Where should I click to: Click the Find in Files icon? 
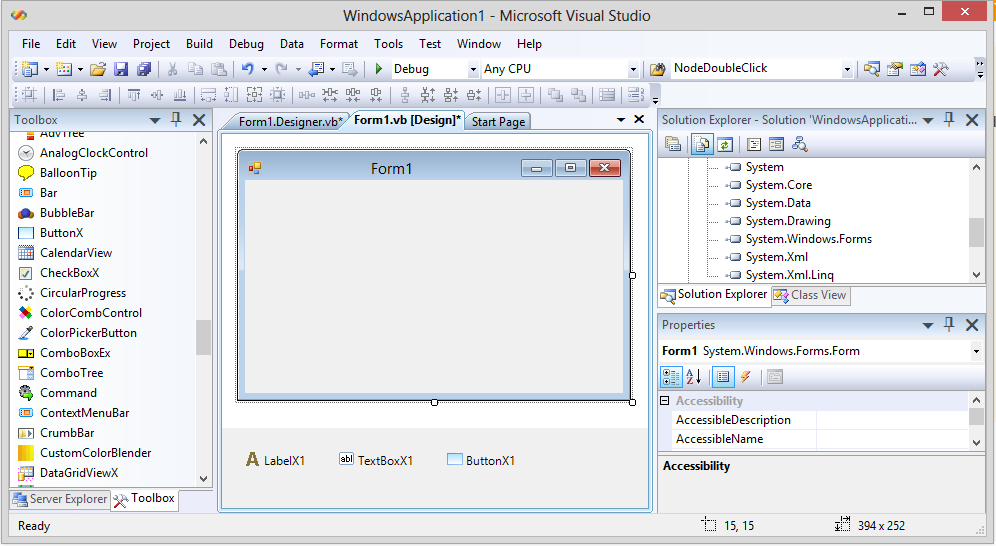[x=658, y=69]
